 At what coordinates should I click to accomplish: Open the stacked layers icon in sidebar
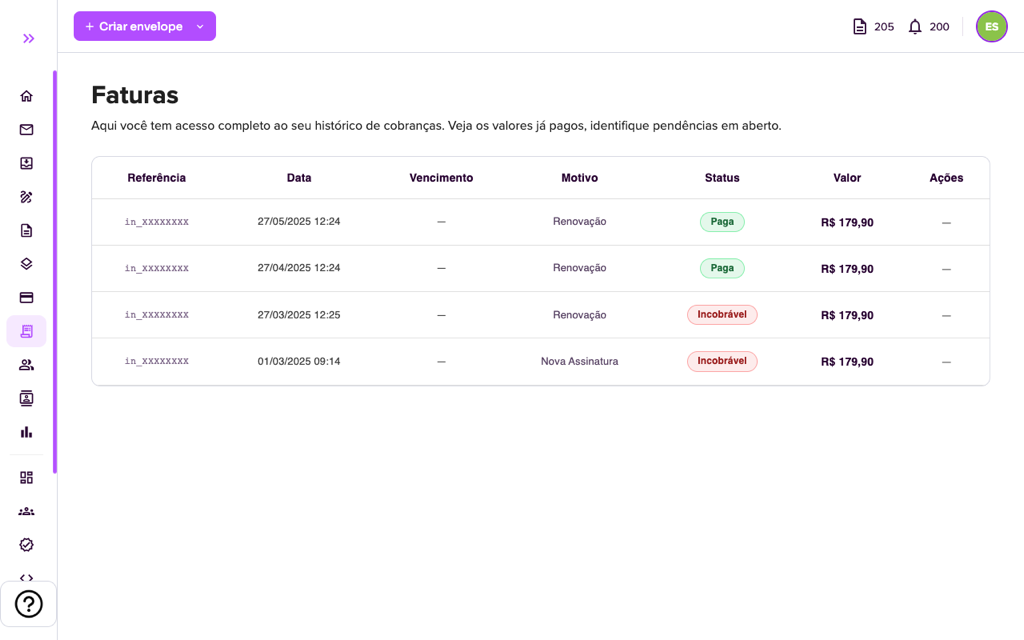[x=26, y=264]
